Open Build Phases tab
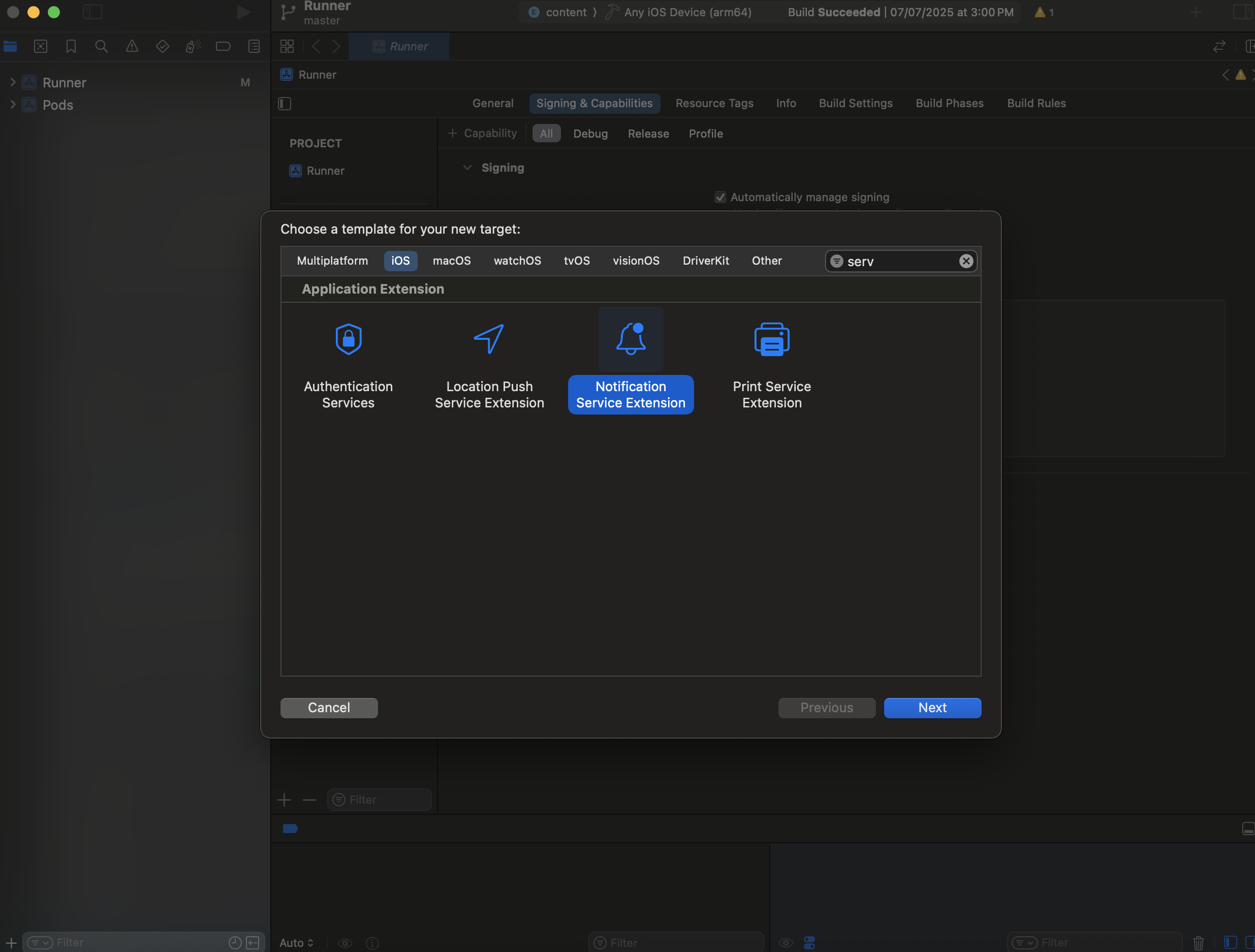 (x=949, y=103)
